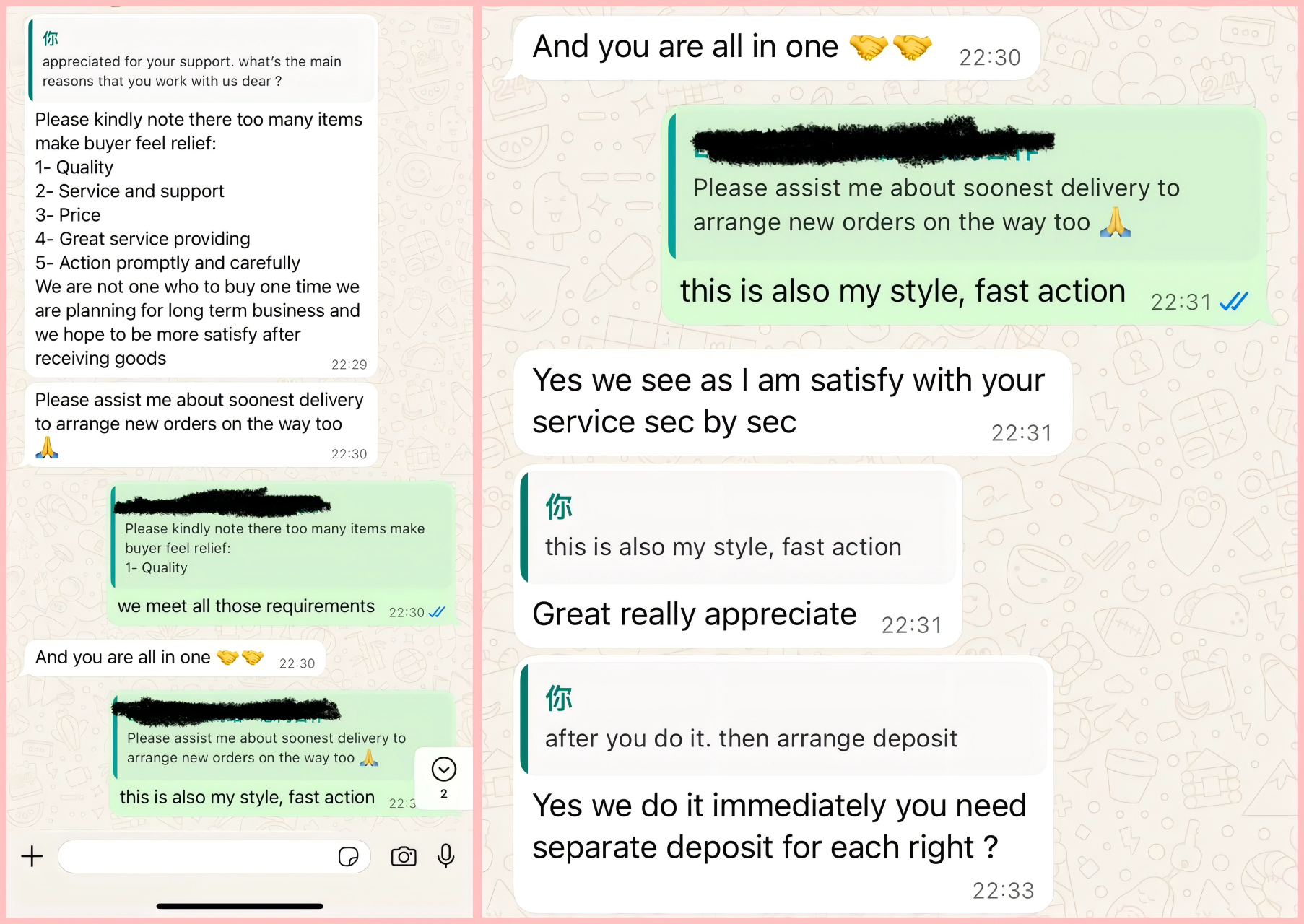The image size is (1304, 924).
Task: Jump to quoted 'after you do it. then arrange deposit'
Action: click(x=783, y=719)
